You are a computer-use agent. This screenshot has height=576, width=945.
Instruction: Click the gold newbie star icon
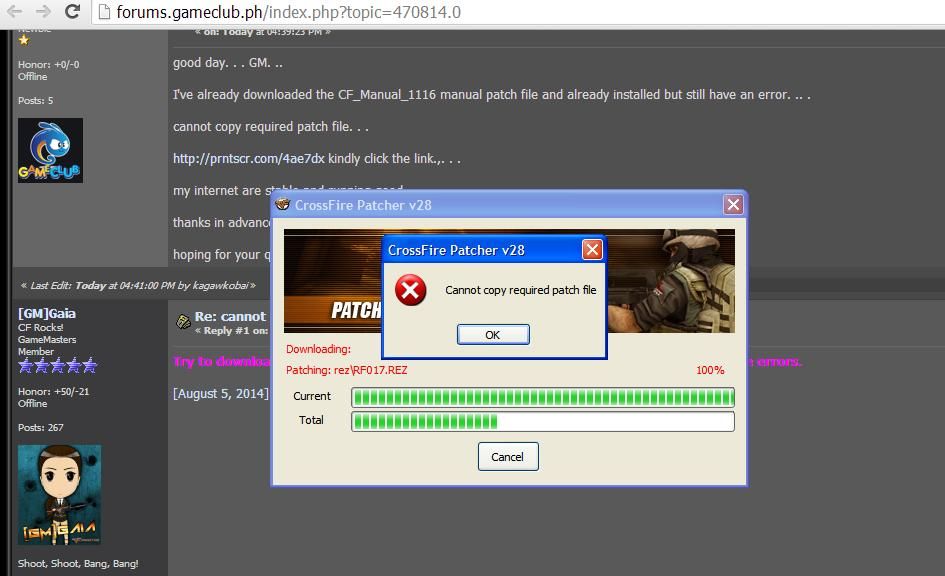[x=24, y=40]
